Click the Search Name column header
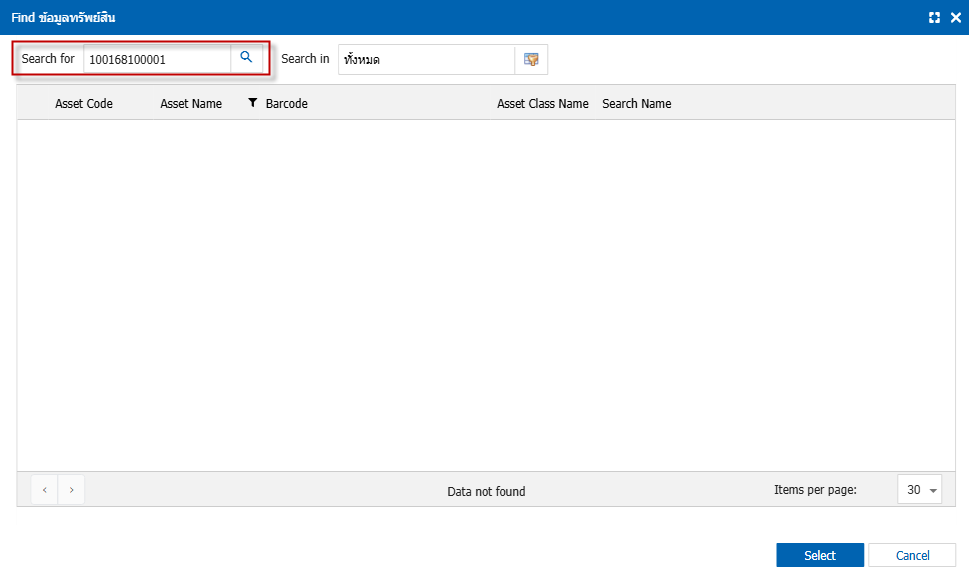 tap(637, 104)
